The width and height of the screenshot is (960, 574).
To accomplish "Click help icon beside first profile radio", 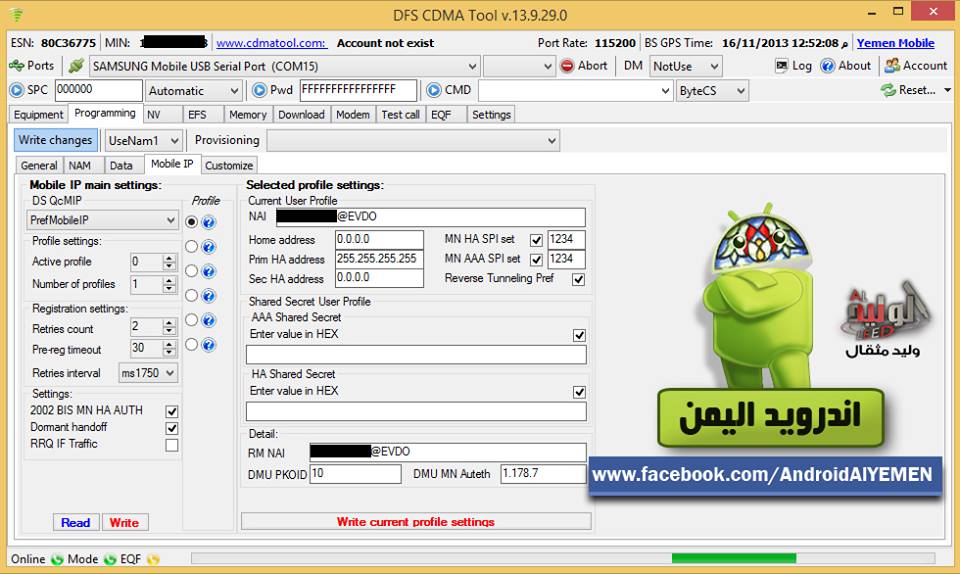I will pos(209,222).
